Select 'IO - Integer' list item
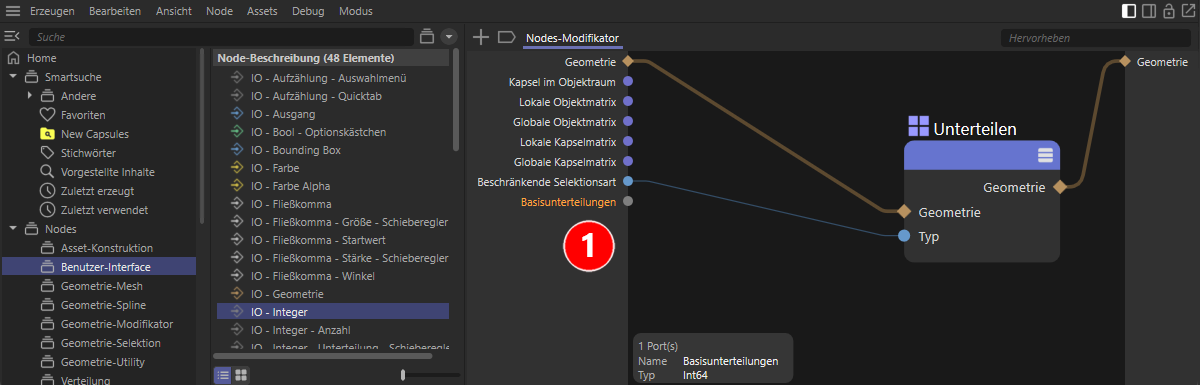The height and width of the screenshot is (385, 1200). [333, 311]
